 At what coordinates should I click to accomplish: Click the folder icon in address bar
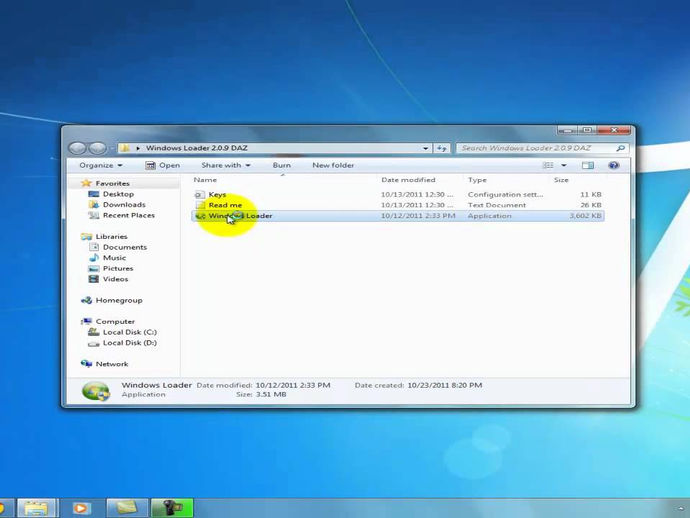point(125,148)
